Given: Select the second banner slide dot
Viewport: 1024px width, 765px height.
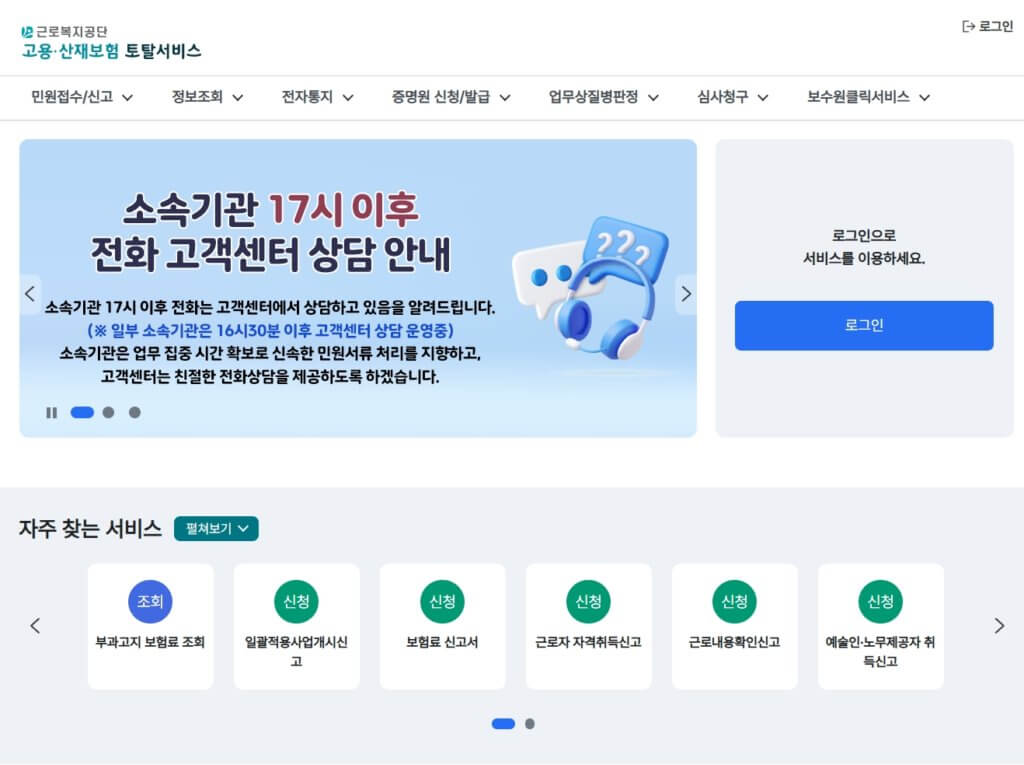Looking at the screenshot, I should tap(108, 412).
